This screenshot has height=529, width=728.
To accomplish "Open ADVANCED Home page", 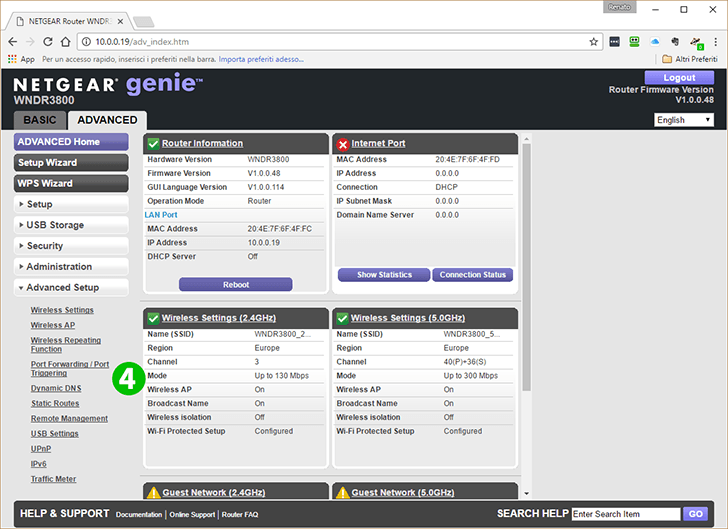I will (x=71, y=142).
